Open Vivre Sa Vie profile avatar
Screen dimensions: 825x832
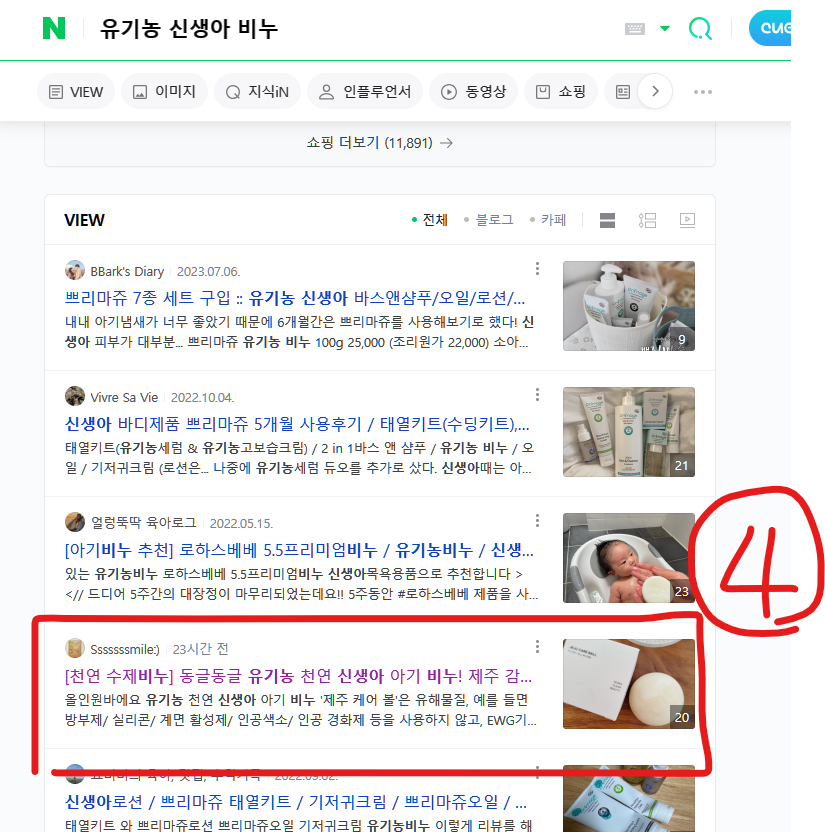(75, 396)
